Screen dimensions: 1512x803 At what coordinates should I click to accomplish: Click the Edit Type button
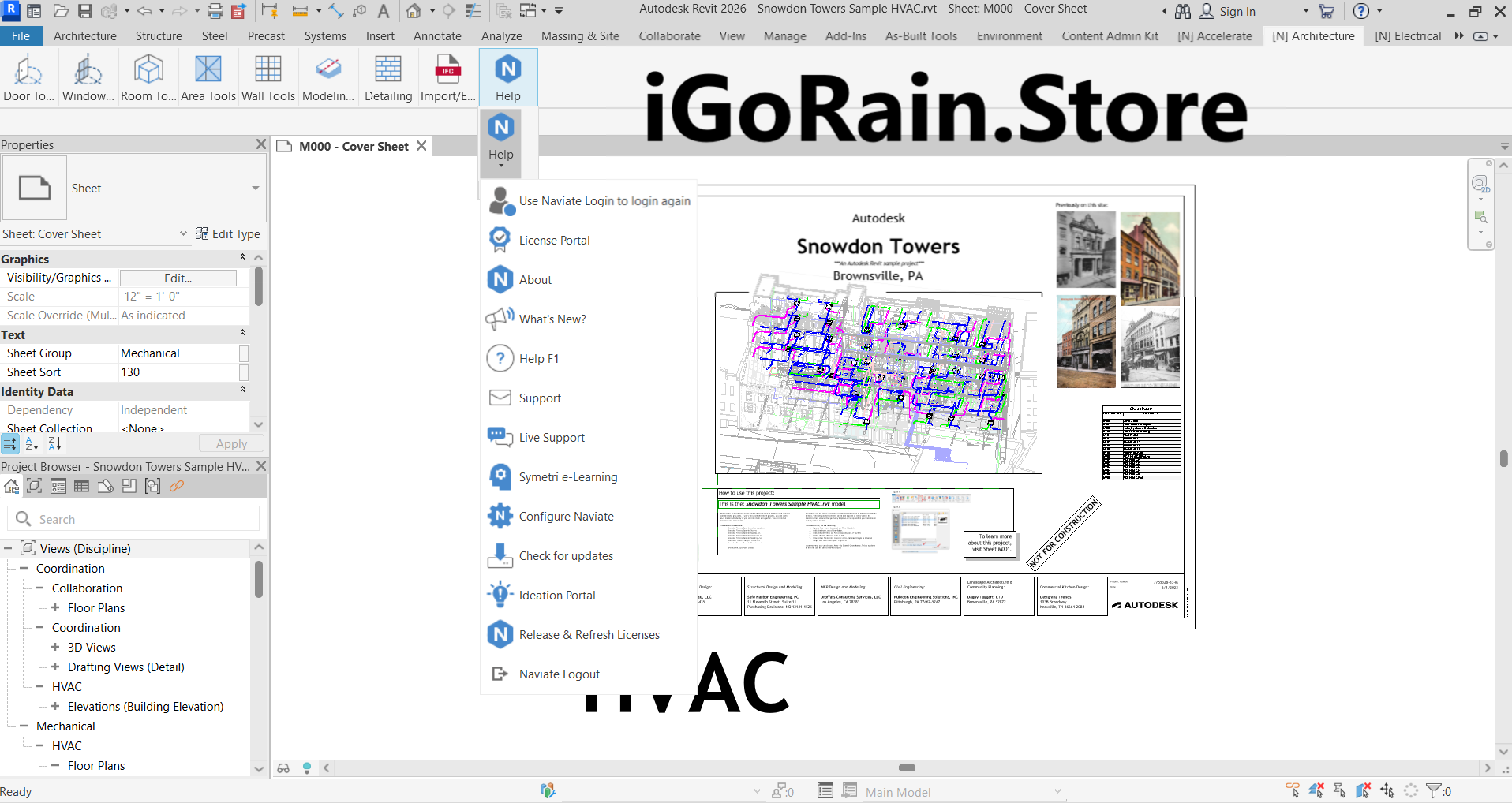[228, 233]
